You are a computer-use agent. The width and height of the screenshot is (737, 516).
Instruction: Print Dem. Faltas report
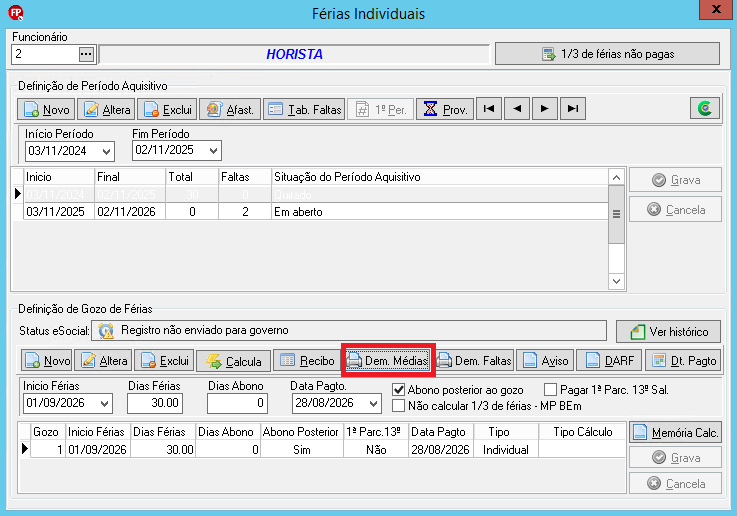click(474, 360)
